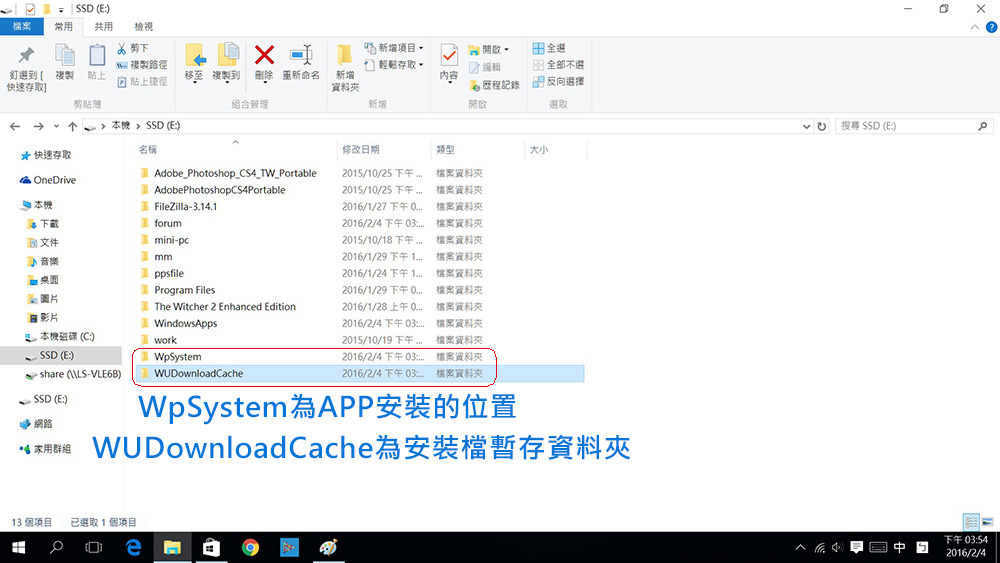Click the address bar SSD (E:) segment

[x=163, y=126]
